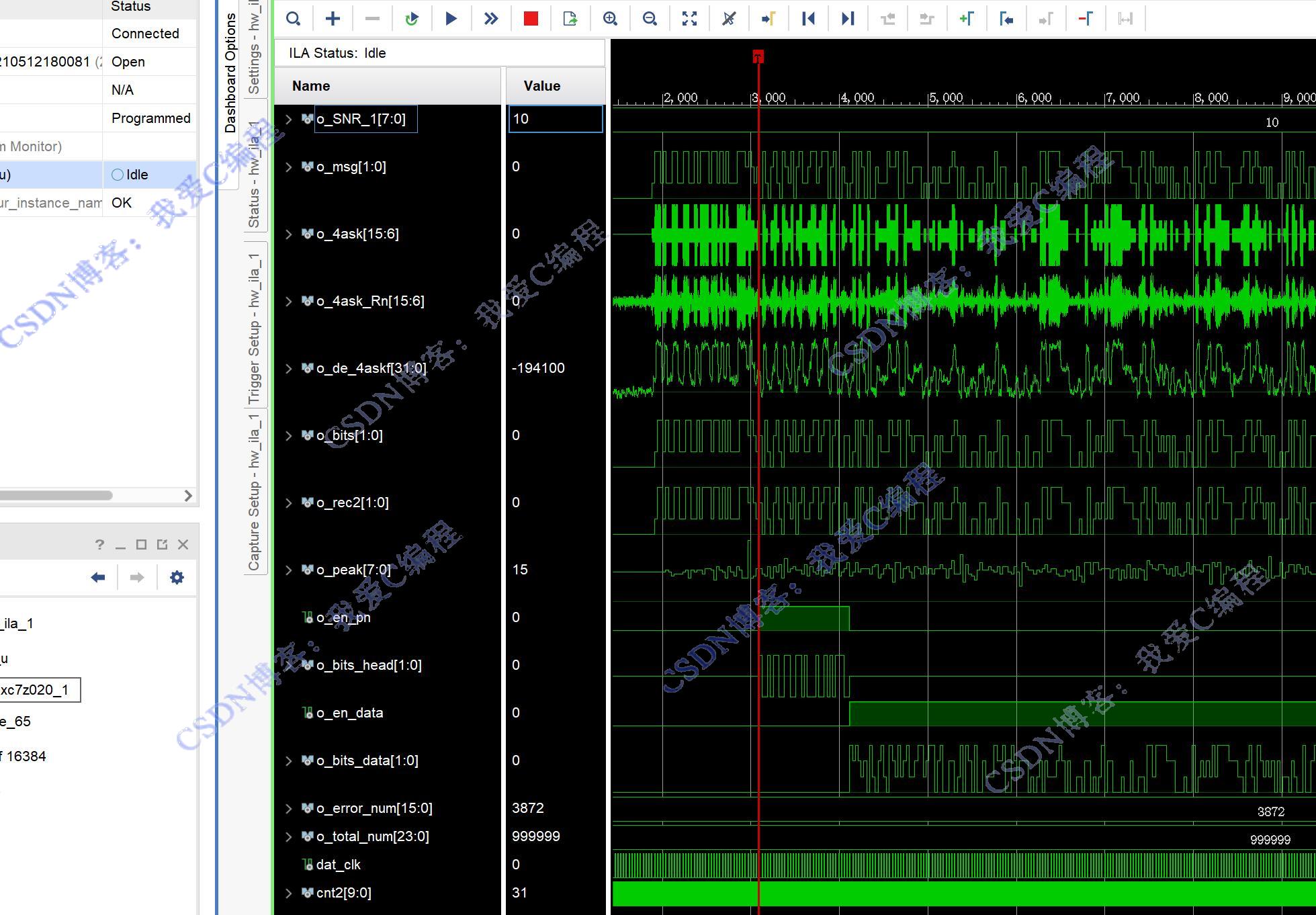Screen dimensions: 1316x915
Task: Click the properties panel settings gear
Action: pos(177,577)
